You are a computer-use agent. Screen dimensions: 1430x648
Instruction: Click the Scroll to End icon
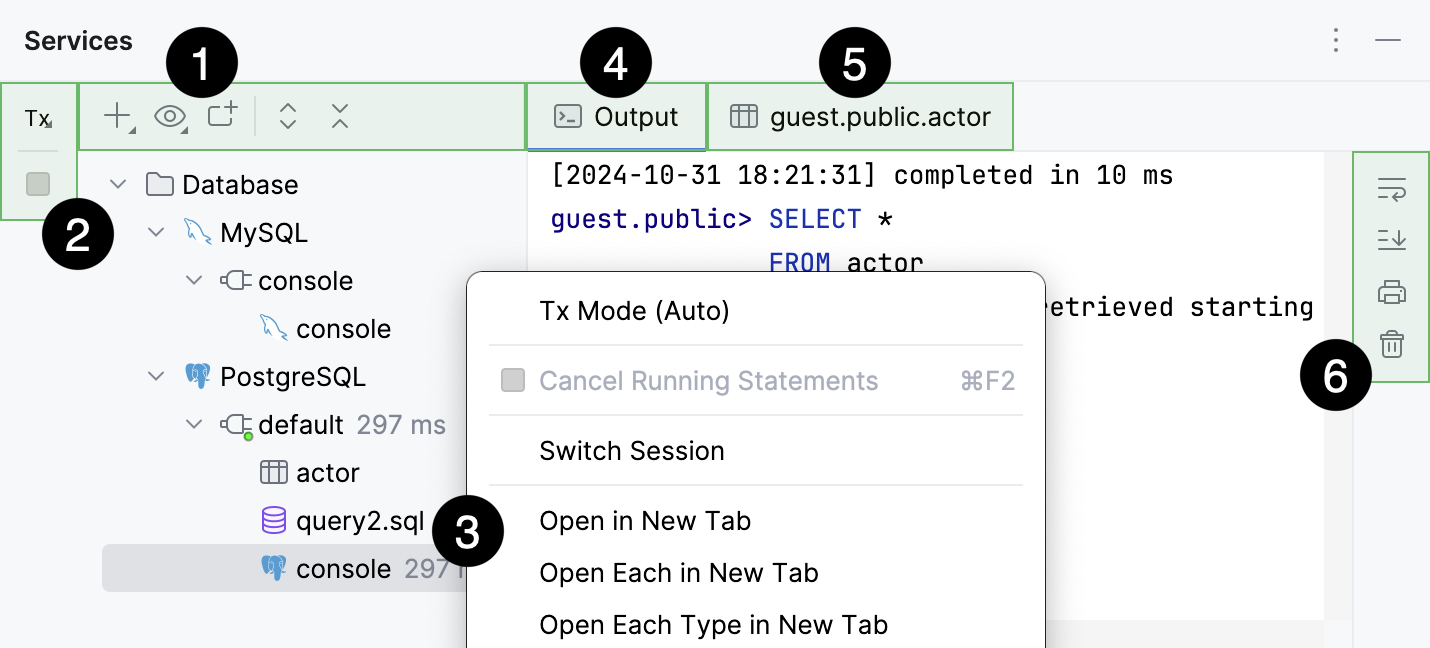pyautogui.click(x=1391, y=240)
